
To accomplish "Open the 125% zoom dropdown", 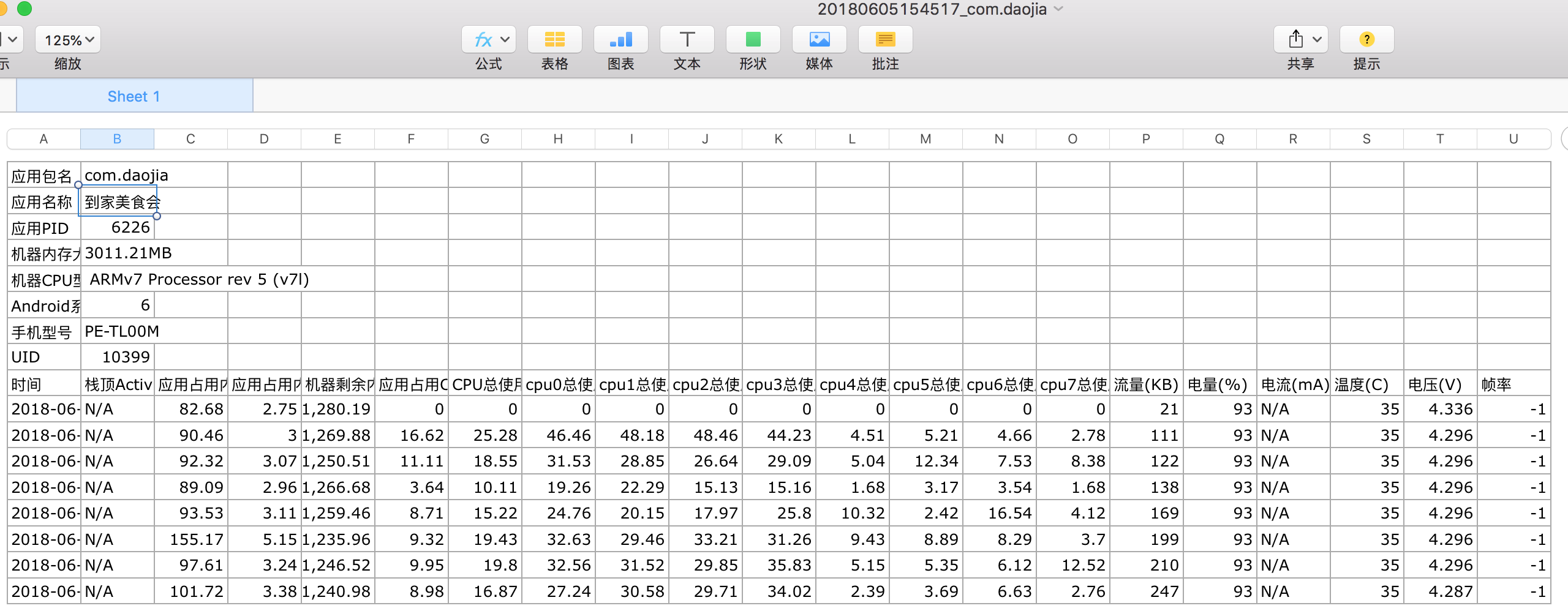I will tap(68, 40).
